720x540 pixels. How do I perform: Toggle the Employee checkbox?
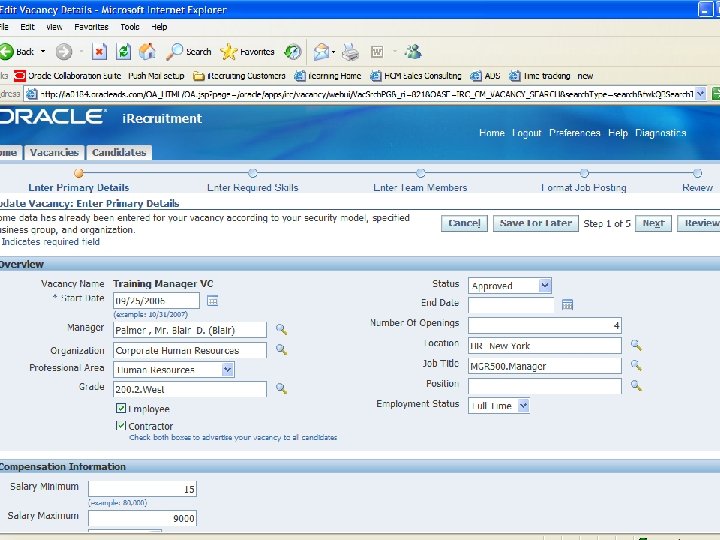121,408
